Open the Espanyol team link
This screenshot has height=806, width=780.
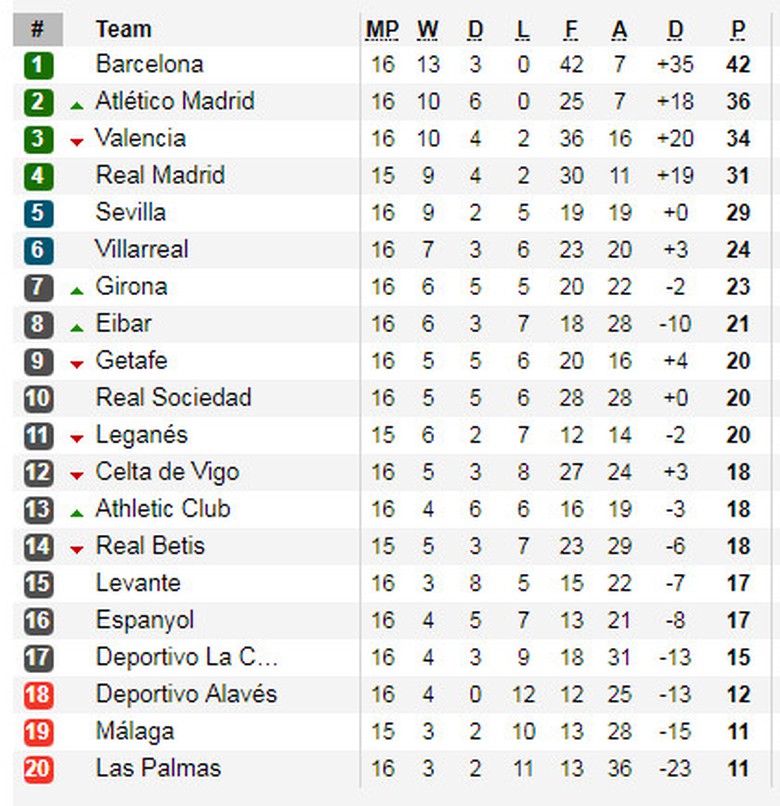(x=145, y=620)
